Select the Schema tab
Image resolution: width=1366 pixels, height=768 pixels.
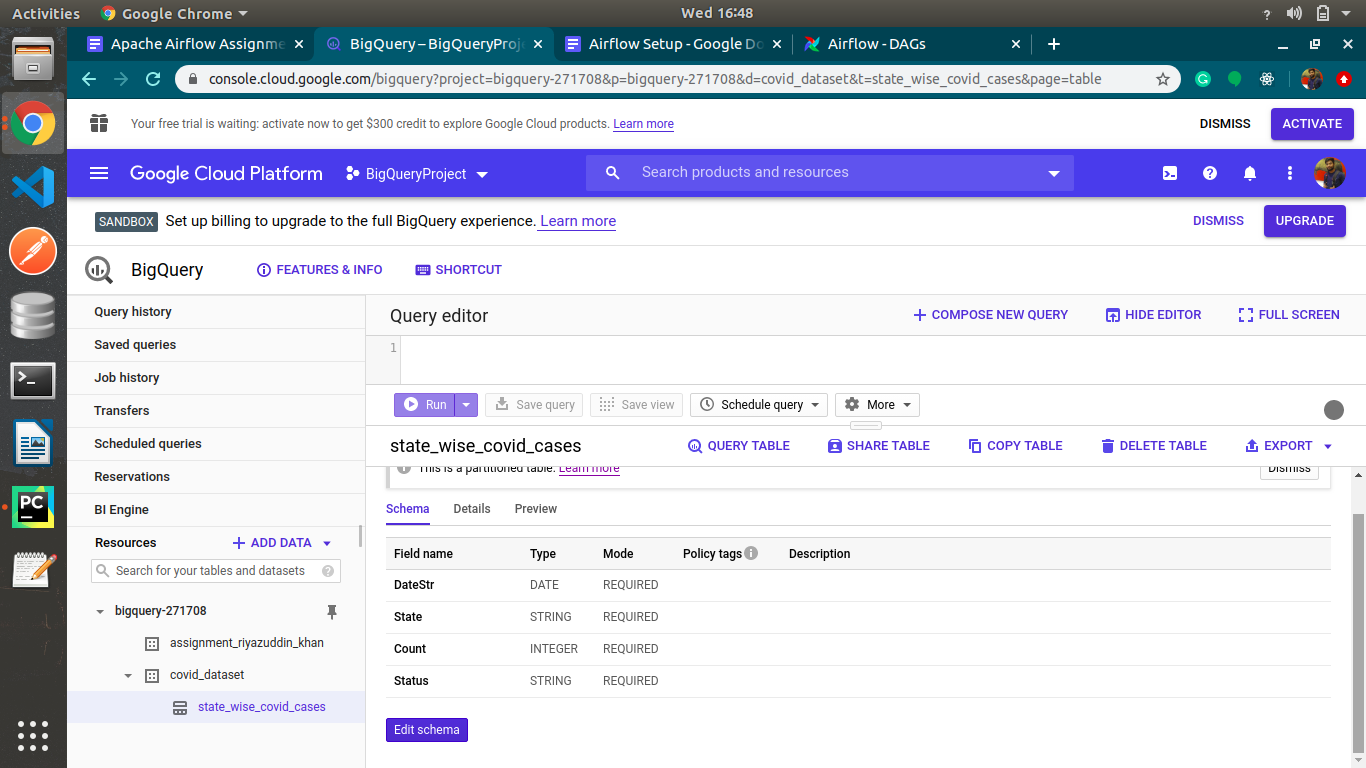pos(408,509)
